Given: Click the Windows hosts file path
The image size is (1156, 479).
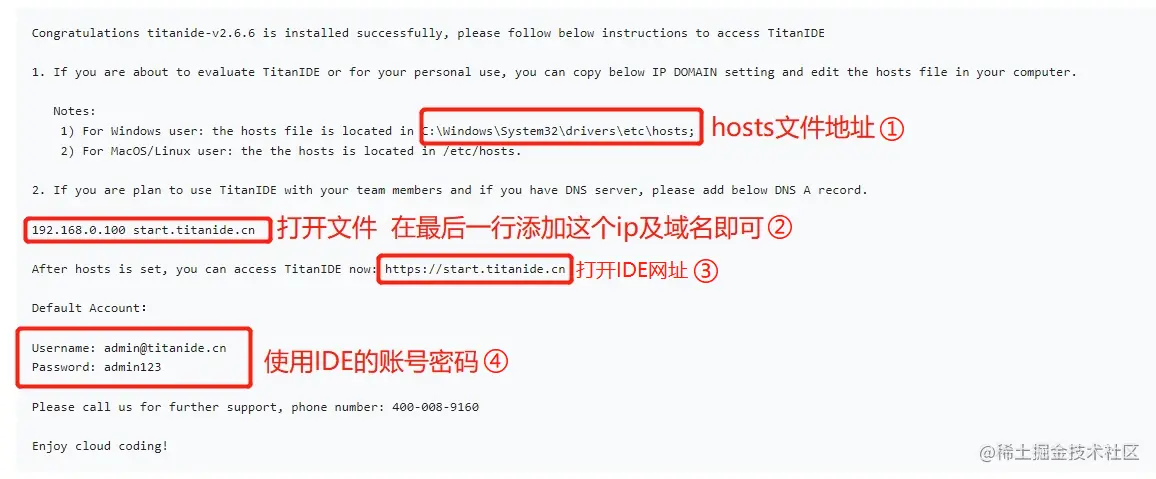Looking at the screenshot, I should coord(558,131).
